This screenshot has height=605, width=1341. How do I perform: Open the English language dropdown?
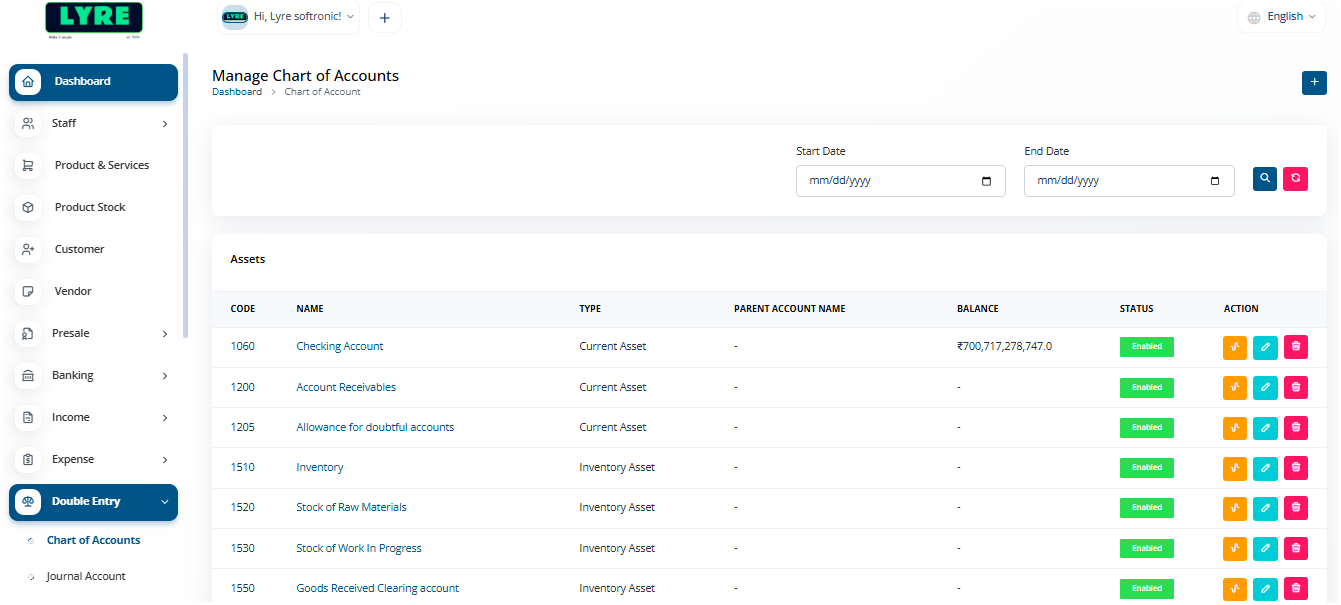[1283, 16]
